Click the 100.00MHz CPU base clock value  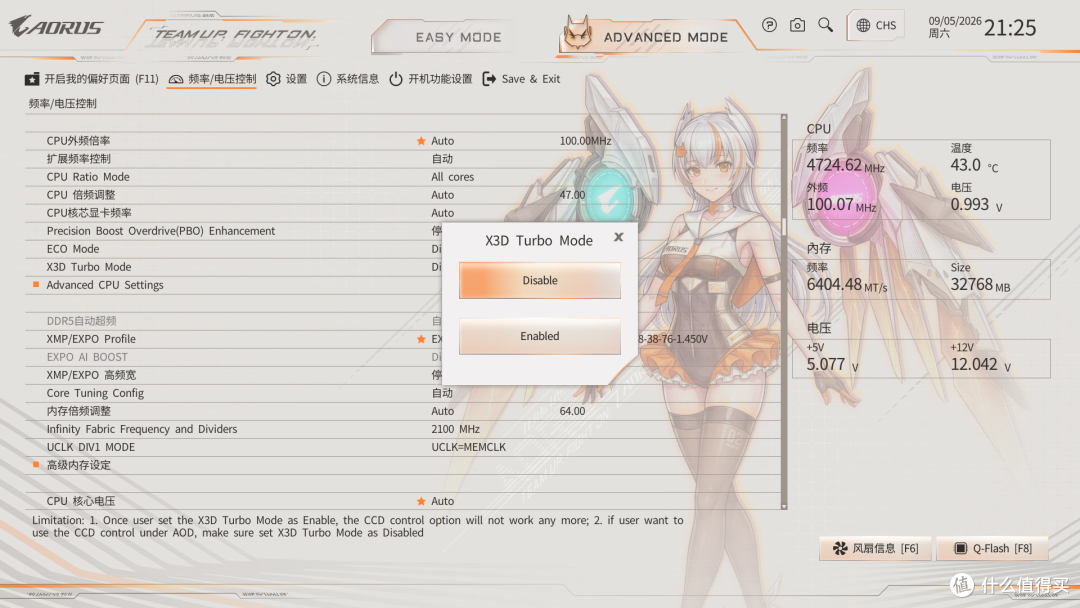[585, 140]
